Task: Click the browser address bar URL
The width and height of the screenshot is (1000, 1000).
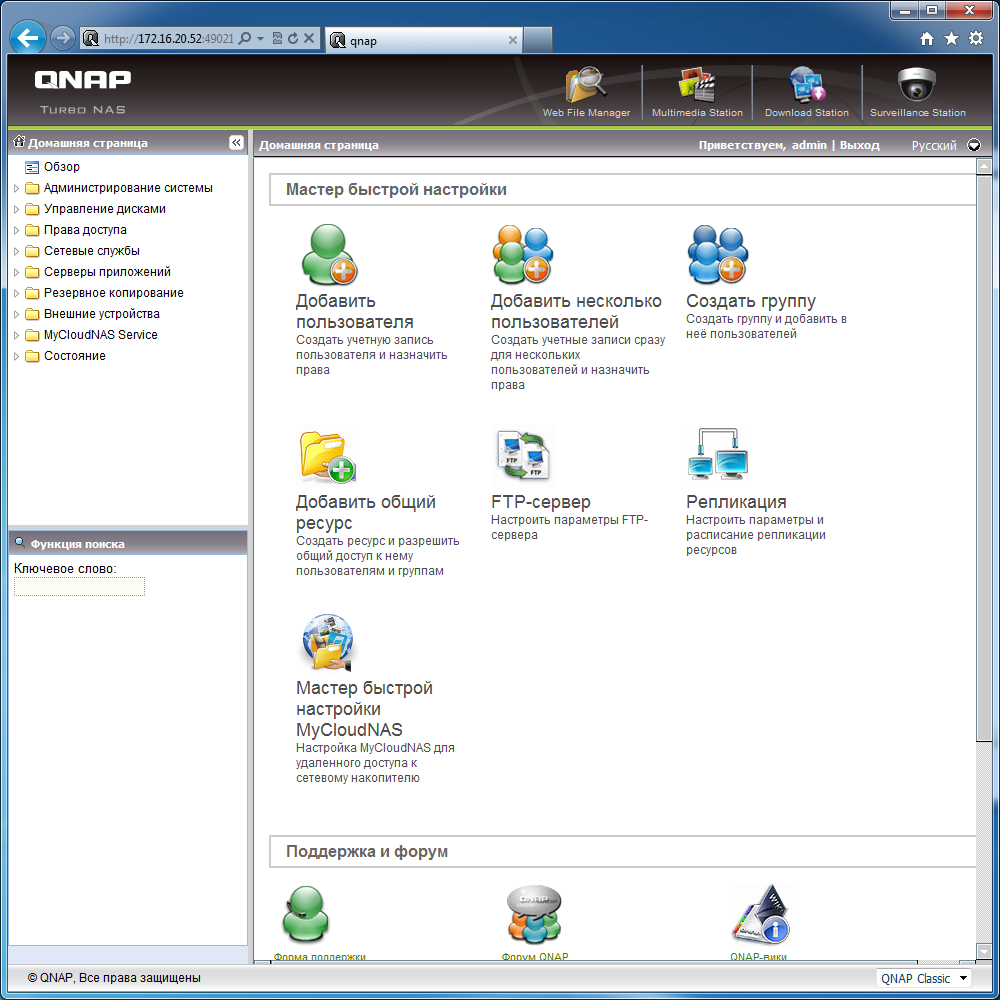Action: (x=168, y=39)
